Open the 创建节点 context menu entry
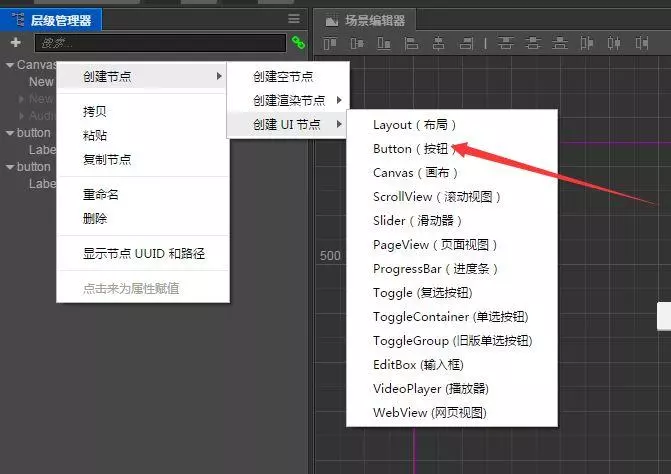The image size is (671, 474). 143,77
